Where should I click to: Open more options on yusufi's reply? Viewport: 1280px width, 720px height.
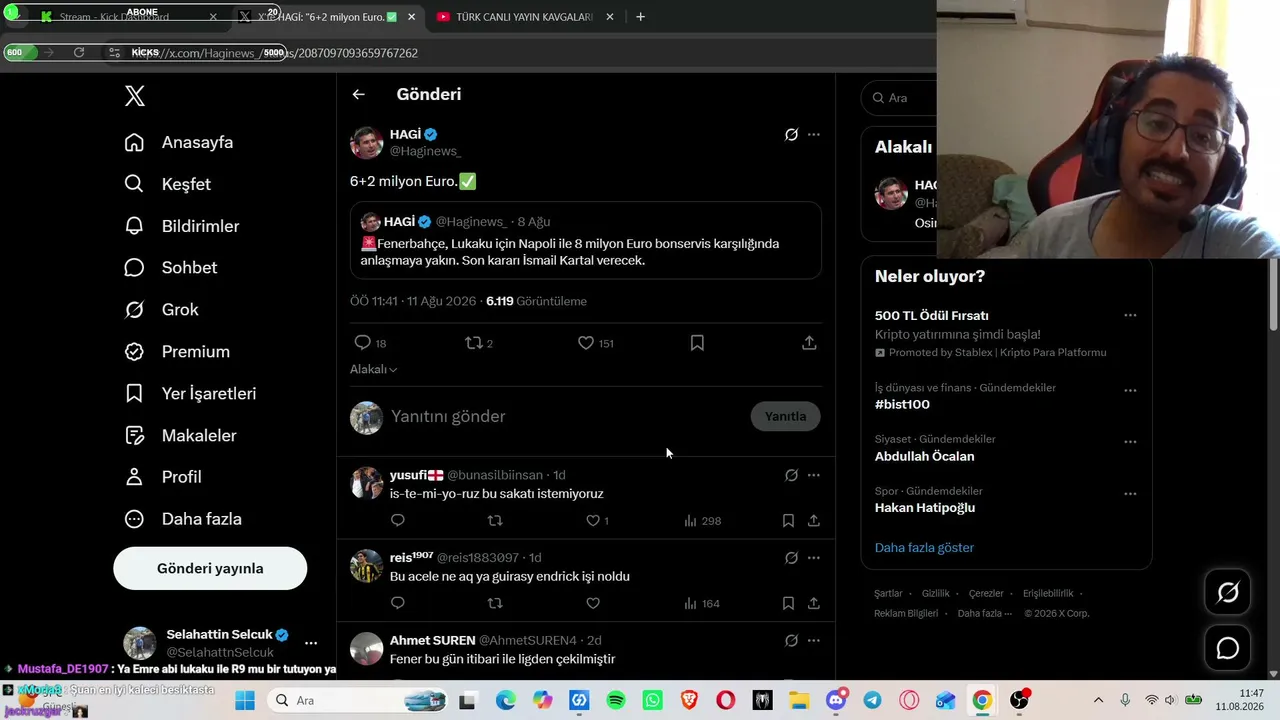(x=814, y=475)
